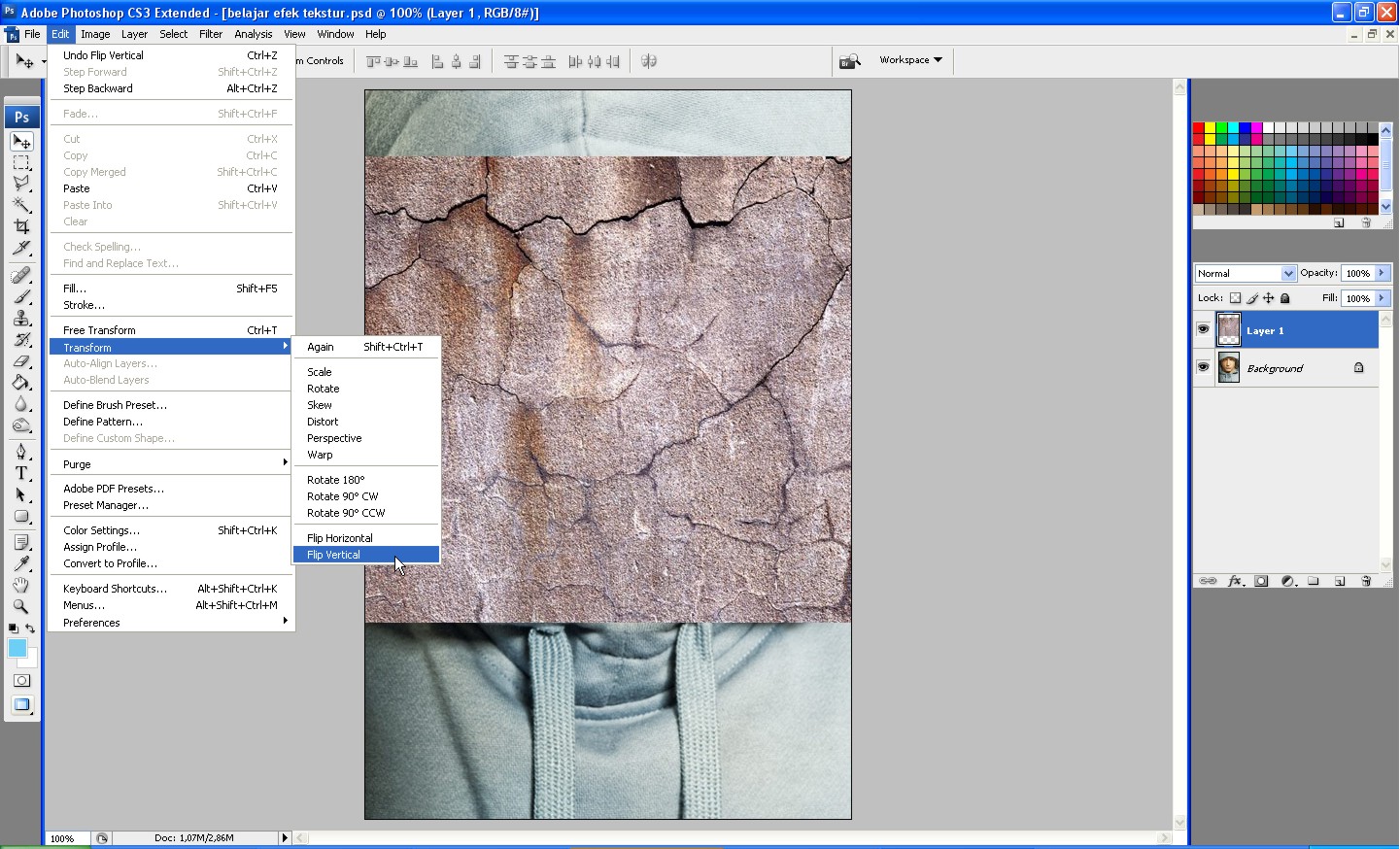Open Adobe Bridge from the options bar
The image size is (1400, 849).
[850, 61]
